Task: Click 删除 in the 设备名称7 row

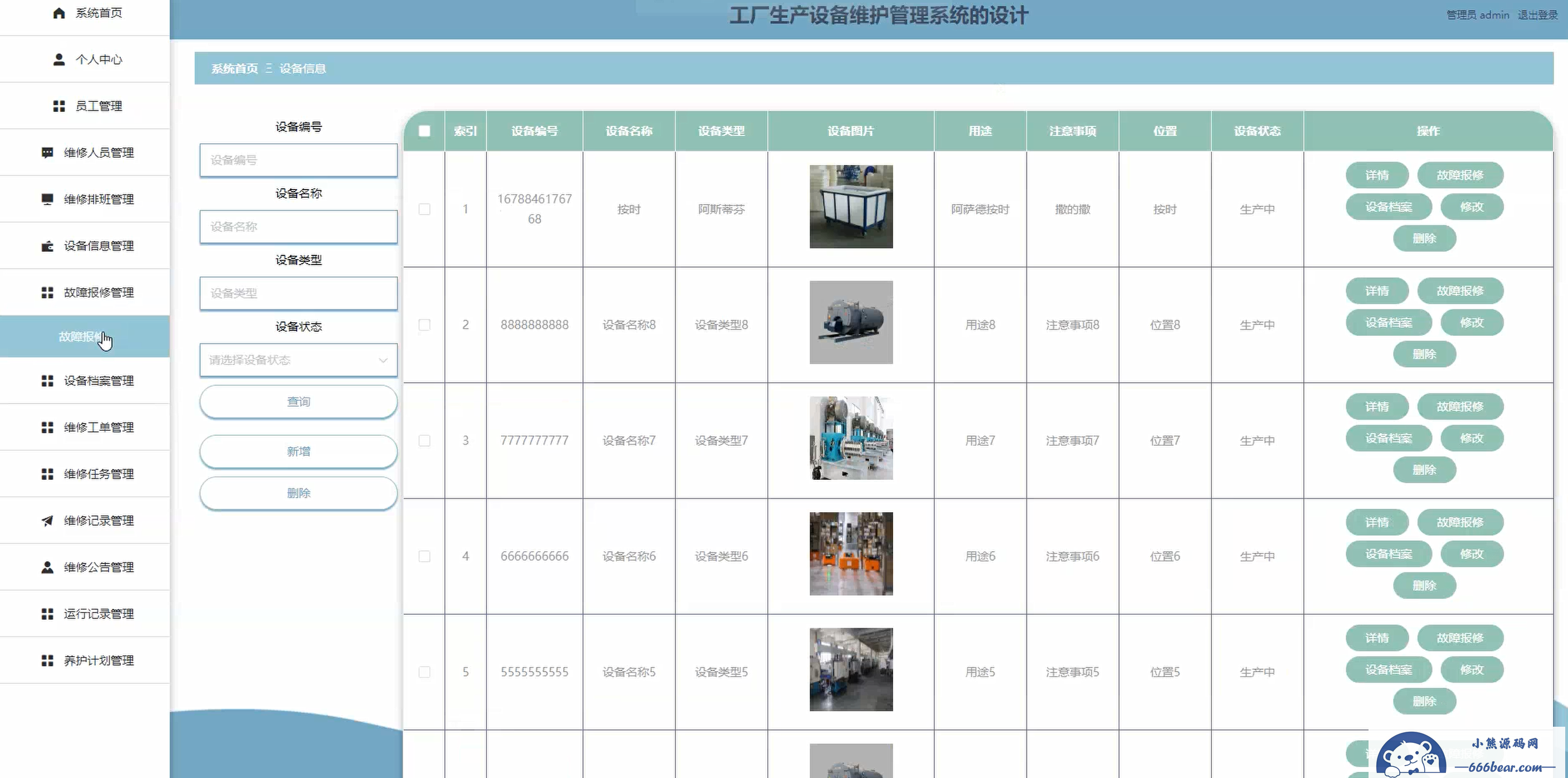Action: (x=1424, y=470)
